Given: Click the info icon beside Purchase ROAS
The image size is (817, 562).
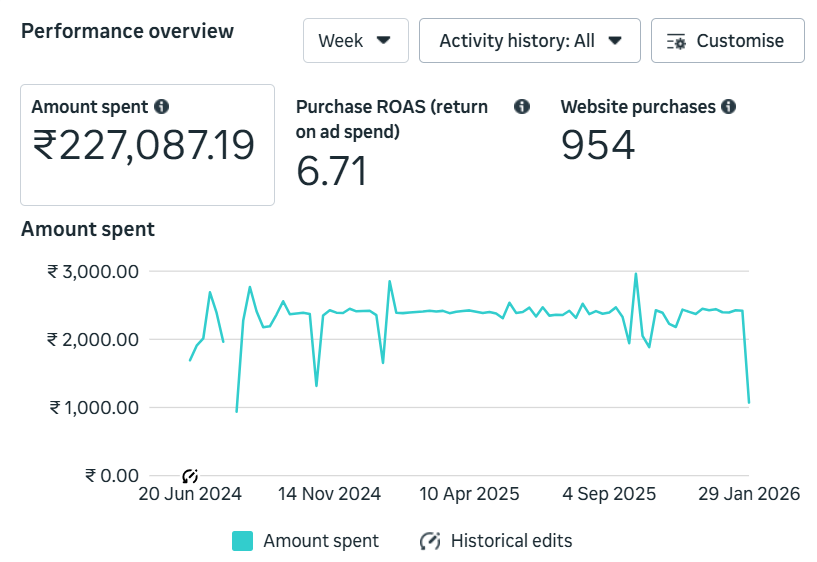Looking at the screenshot, I should (521, 107).
